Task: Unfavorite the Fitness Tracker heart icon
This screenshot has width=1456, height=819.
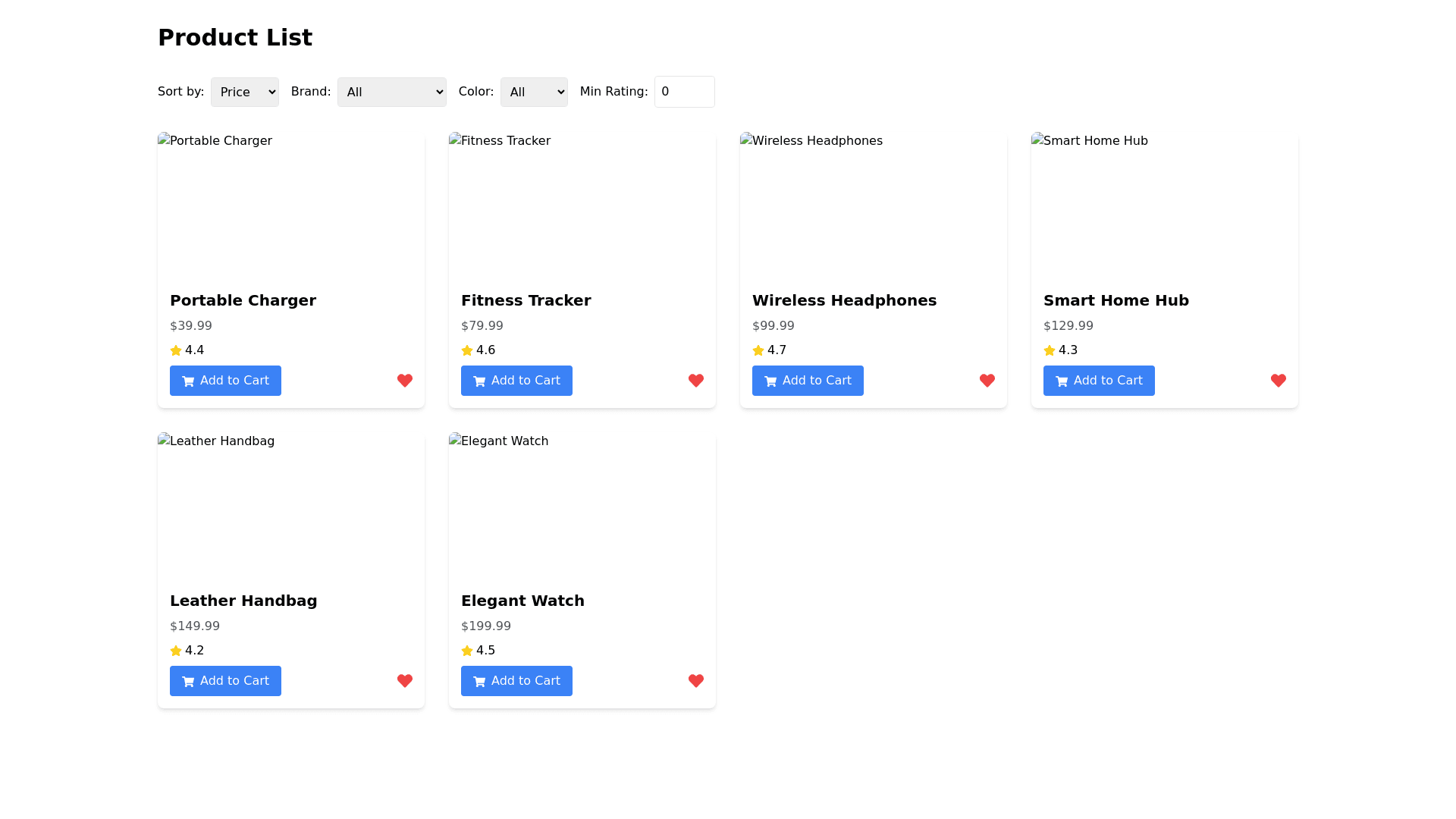Action: coord(696,381)
